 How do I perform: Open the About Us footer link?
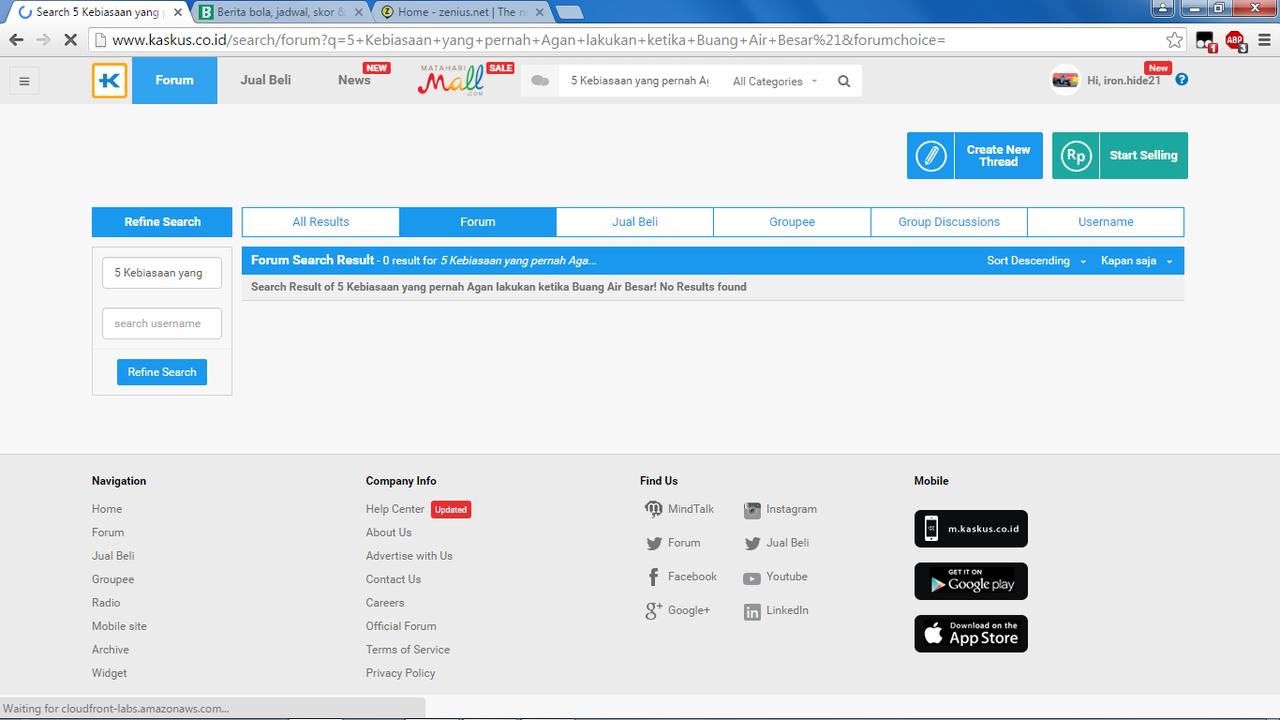pyautogui.click(x=389, y=533)
